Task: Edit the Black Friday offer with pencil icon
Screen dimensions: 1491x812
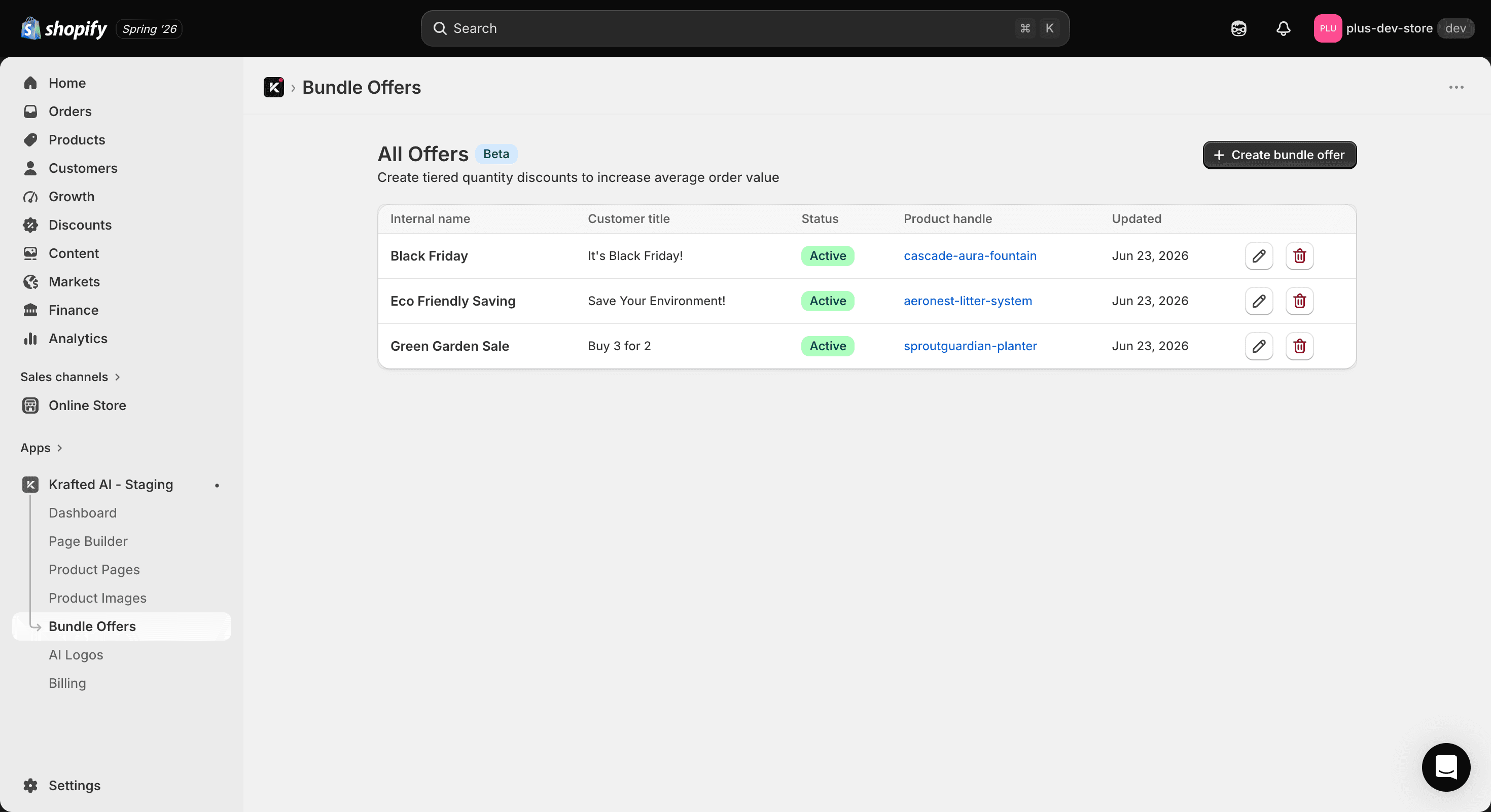Action: 1258,255
